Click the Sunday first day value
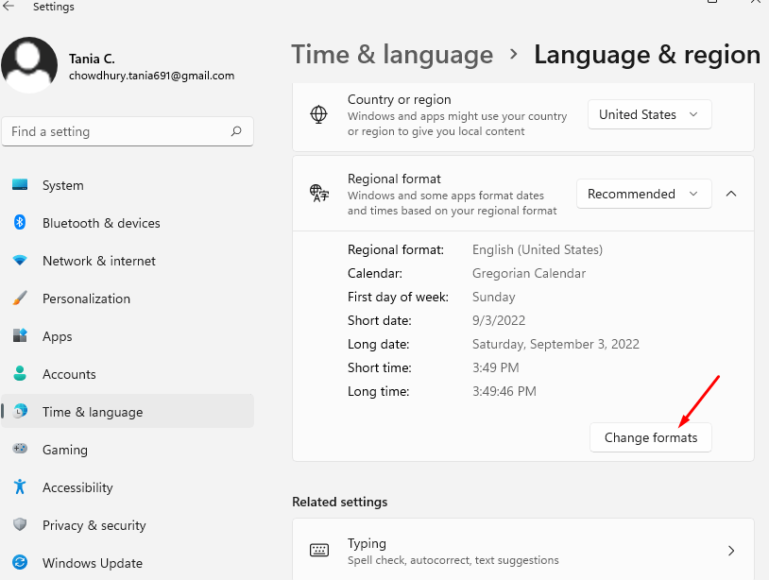This screenshot has height=580, width=769. [x=493, y=297]
